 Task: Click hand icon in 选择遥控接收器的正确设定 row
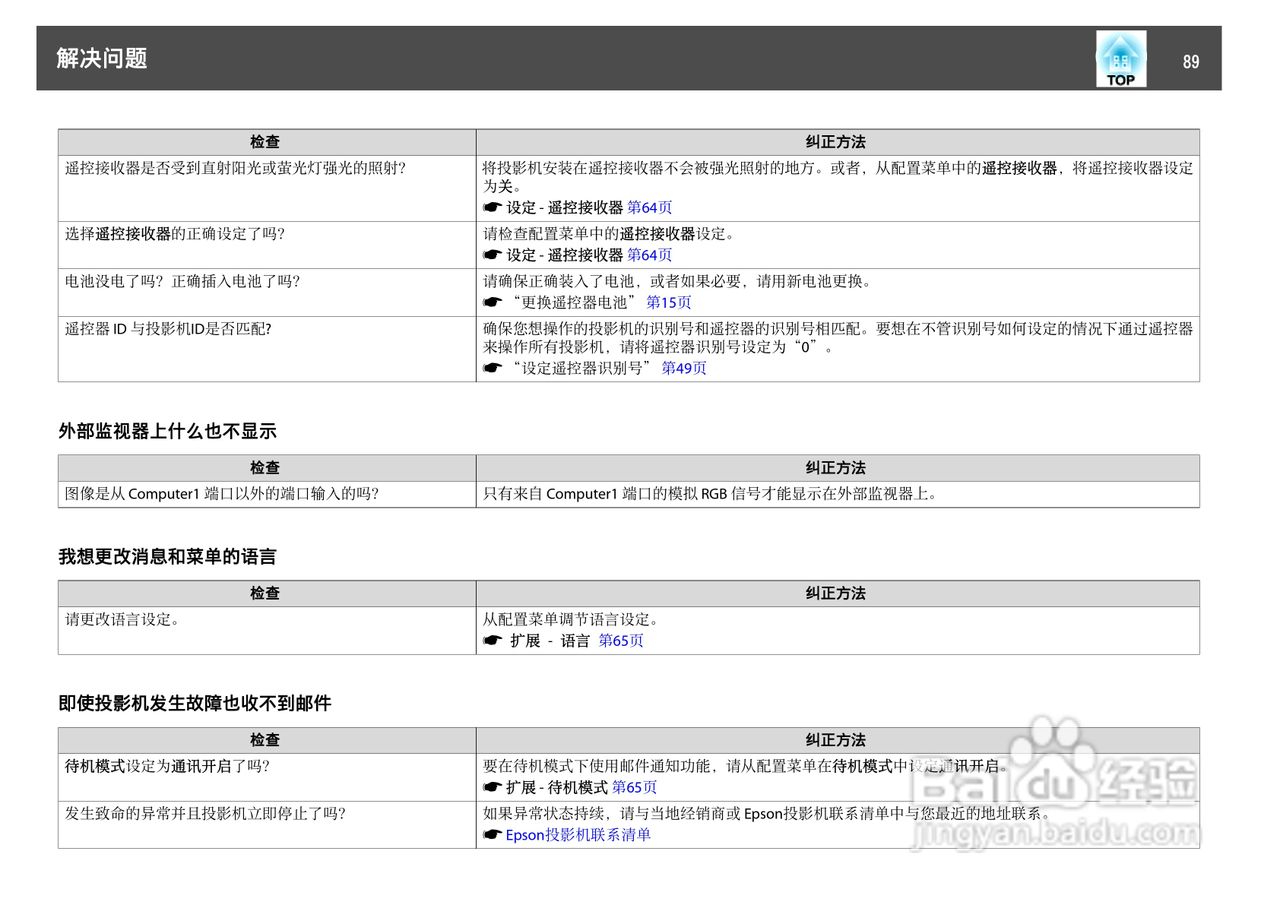click(x=492, y=255)
